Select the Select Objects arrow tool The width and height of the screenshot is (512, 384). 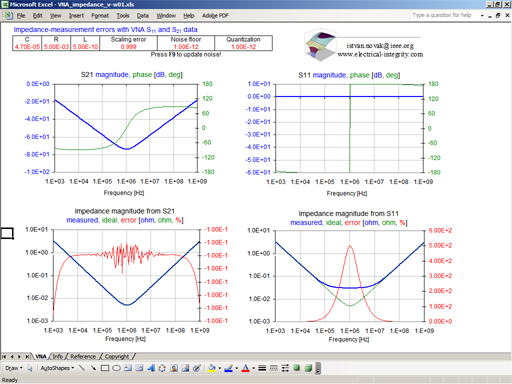point(30,368)
